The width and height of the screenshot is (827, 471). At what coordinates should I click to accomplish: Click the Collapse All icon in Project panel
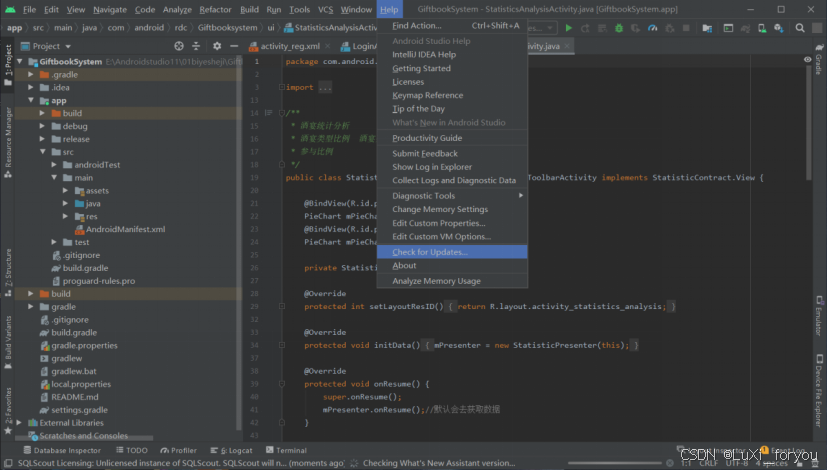196,46
